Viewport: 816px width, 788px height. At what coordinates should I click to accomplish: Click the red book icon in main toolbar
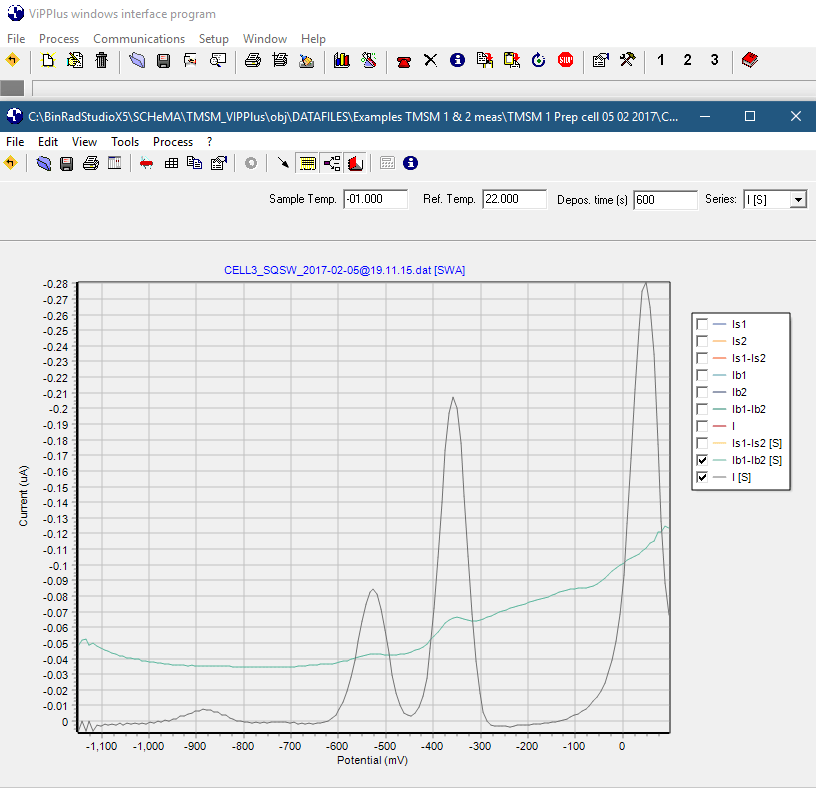click(749, 60)
